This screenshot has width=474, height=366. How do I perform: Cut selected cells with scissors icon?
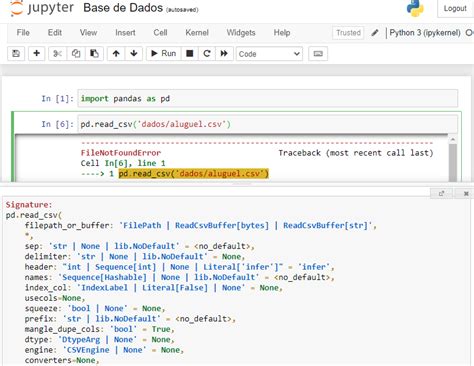[x=58, y=53]
